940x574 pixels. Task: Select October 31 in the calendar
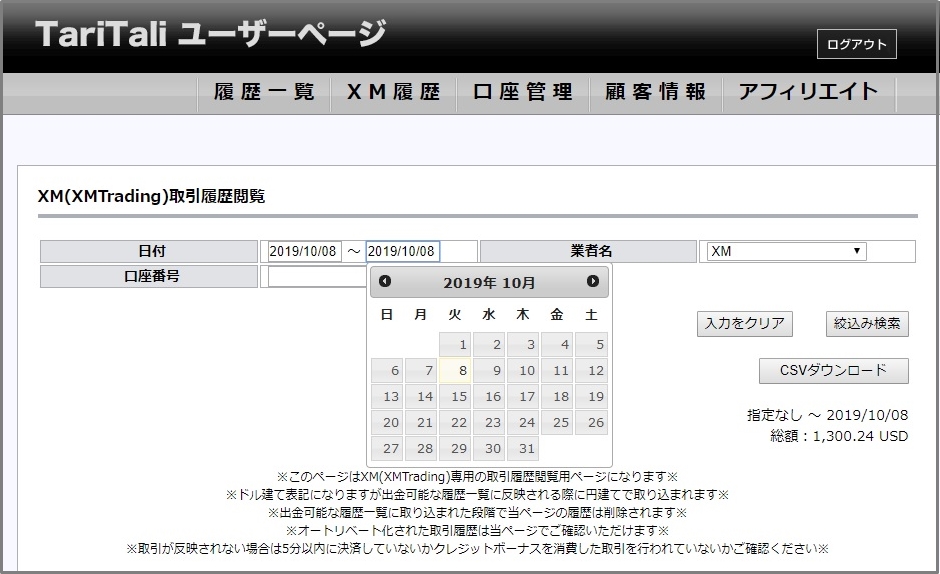523,449
